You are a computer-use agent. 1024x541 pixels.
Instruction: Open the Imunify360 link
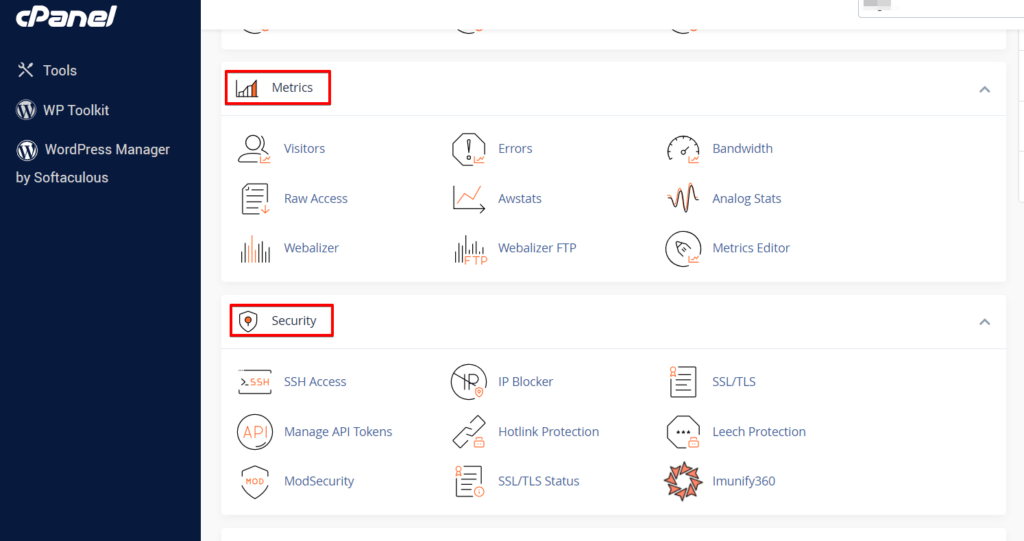pyautogui.click(x=744, y=481)
